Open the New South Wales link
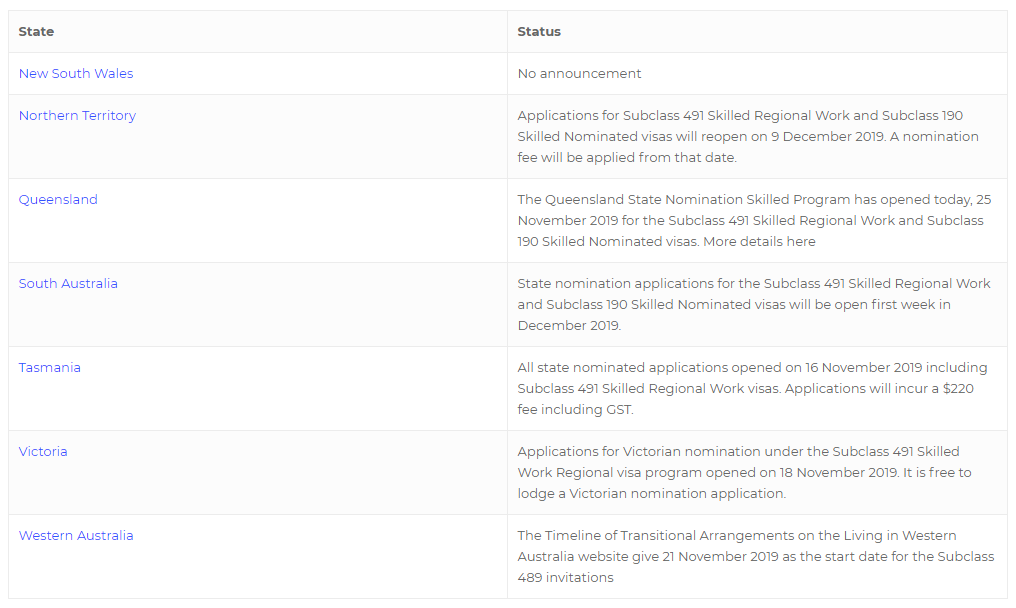The width and height of the screenshot is (1016, 608). point(76,74)
